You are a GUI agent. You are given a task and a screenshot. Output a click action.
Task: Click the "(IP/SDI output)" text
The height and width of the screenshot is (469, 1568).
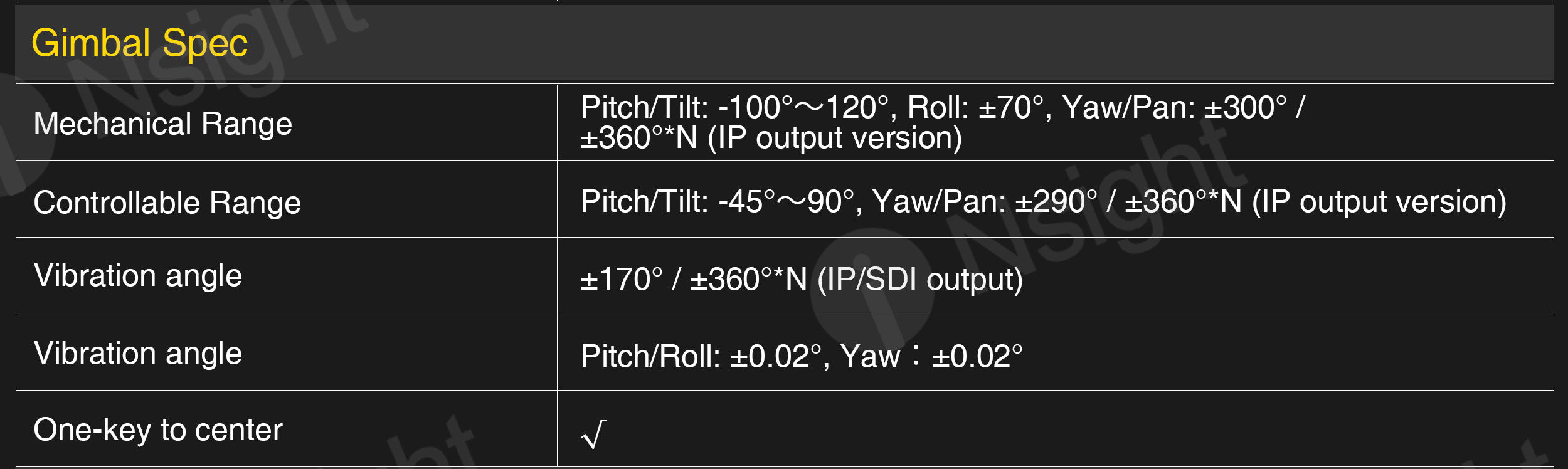919,280
